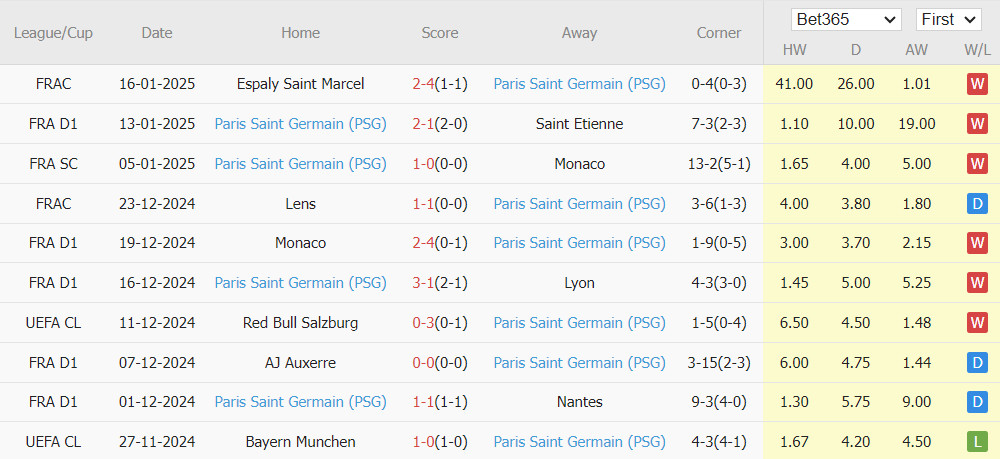Open the Bet365 bookmaker dropdown
Image resolution: width=1000 pixels, height=459 pixels.
click(846, 20)
